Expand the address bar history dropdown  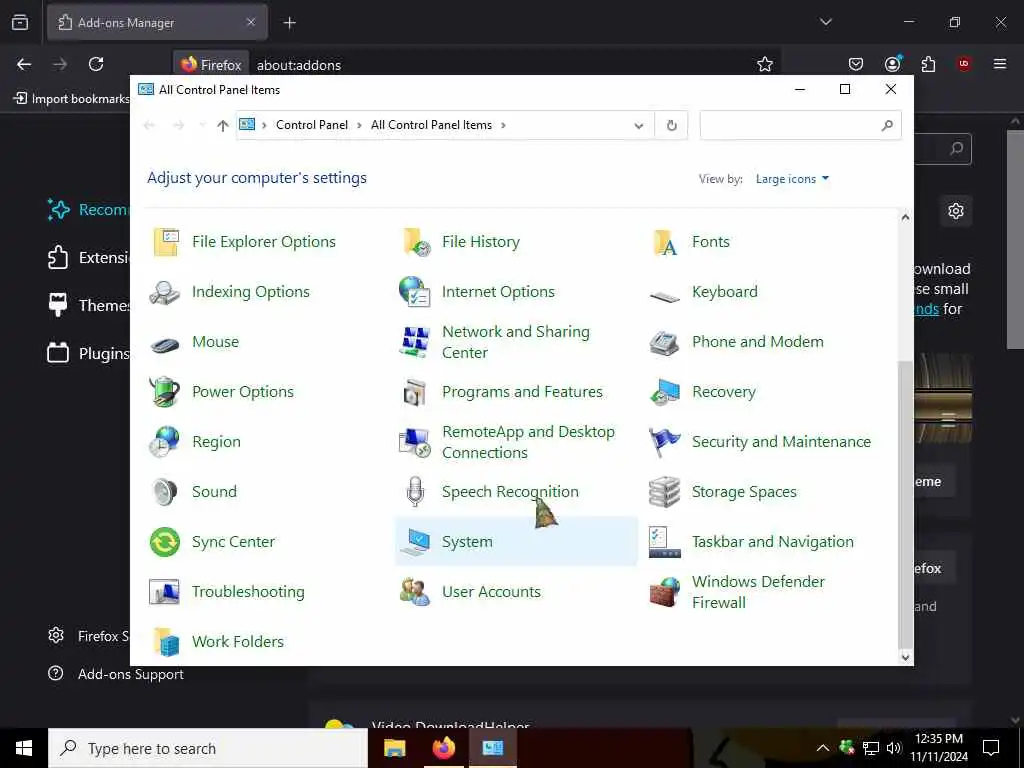pyautogui.click(x=639, y=125)
